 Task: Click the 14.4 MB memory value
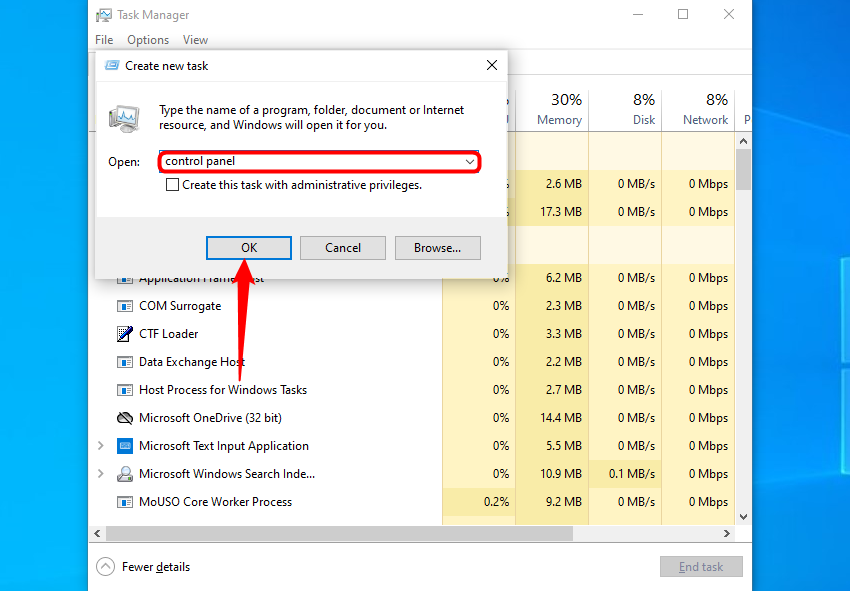pos(561,418)
